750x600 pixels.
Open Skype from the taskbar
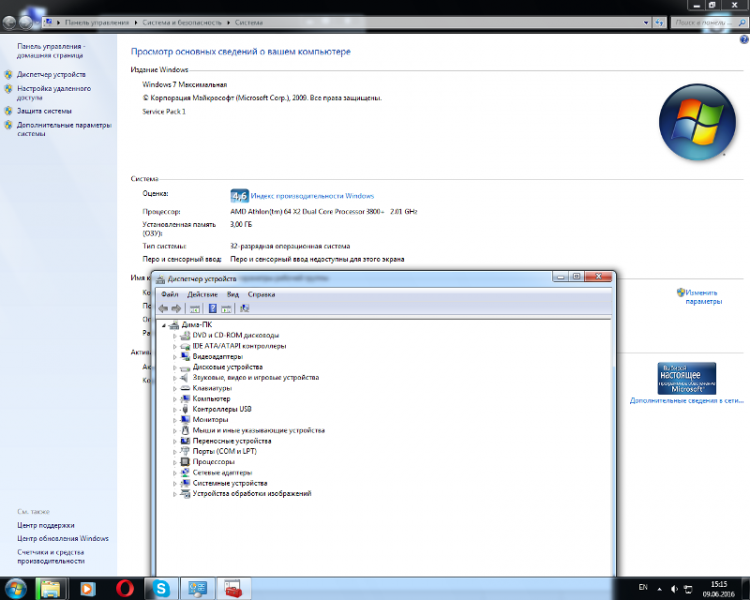point(160,588)
